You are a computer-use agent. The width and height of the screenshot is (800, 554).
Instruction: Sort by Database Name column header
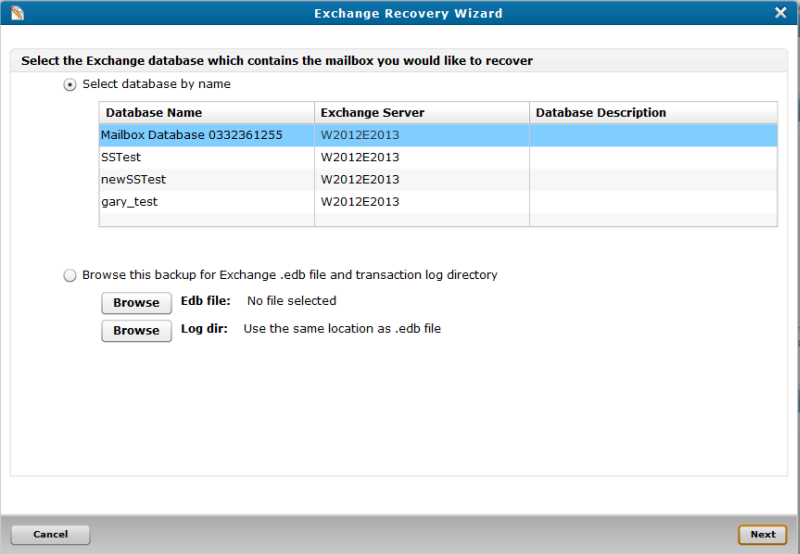tap(207, 113)
